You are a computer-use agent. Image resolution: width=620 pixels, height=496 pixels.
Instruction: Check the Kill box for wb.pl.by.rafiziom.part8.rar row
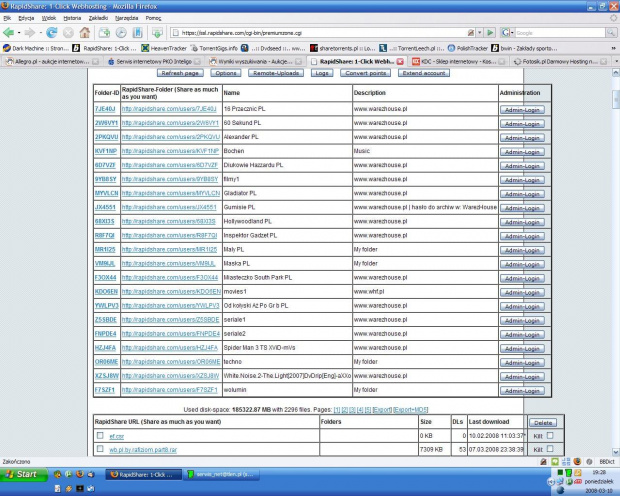pyautogui.click(x=550, y=449)
